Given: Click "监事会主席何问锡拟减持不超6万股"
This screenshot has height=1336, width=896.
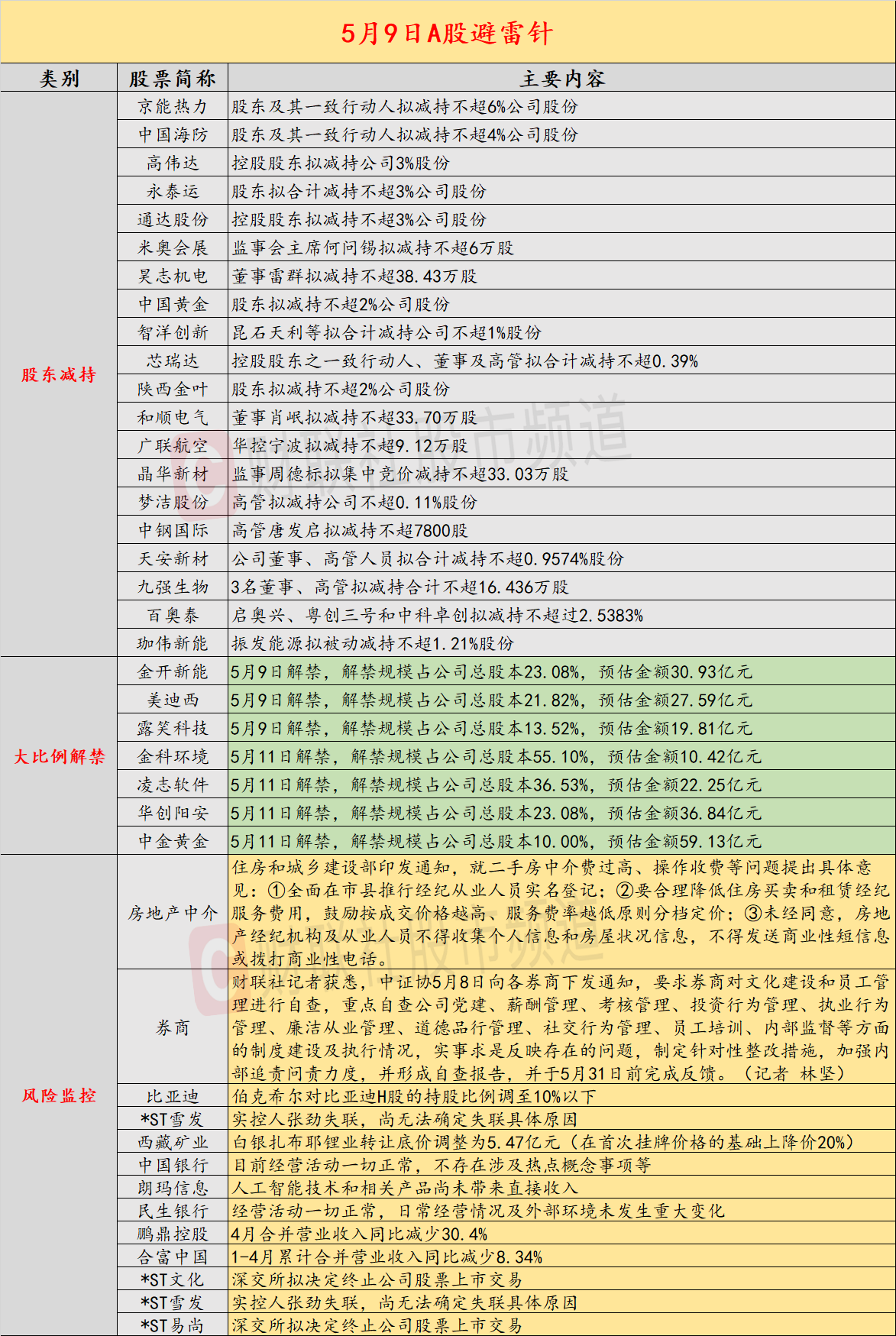Looking at the screenshot, I should [373, 247].
